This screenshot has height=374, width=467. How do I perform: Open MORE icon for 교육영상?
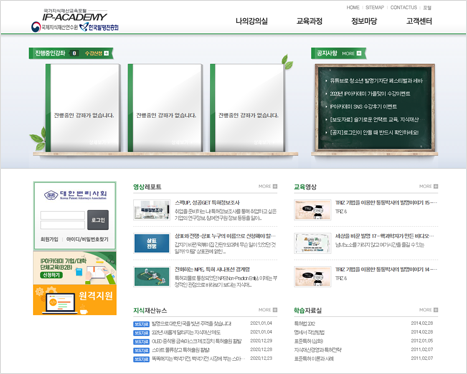point(436,186)
